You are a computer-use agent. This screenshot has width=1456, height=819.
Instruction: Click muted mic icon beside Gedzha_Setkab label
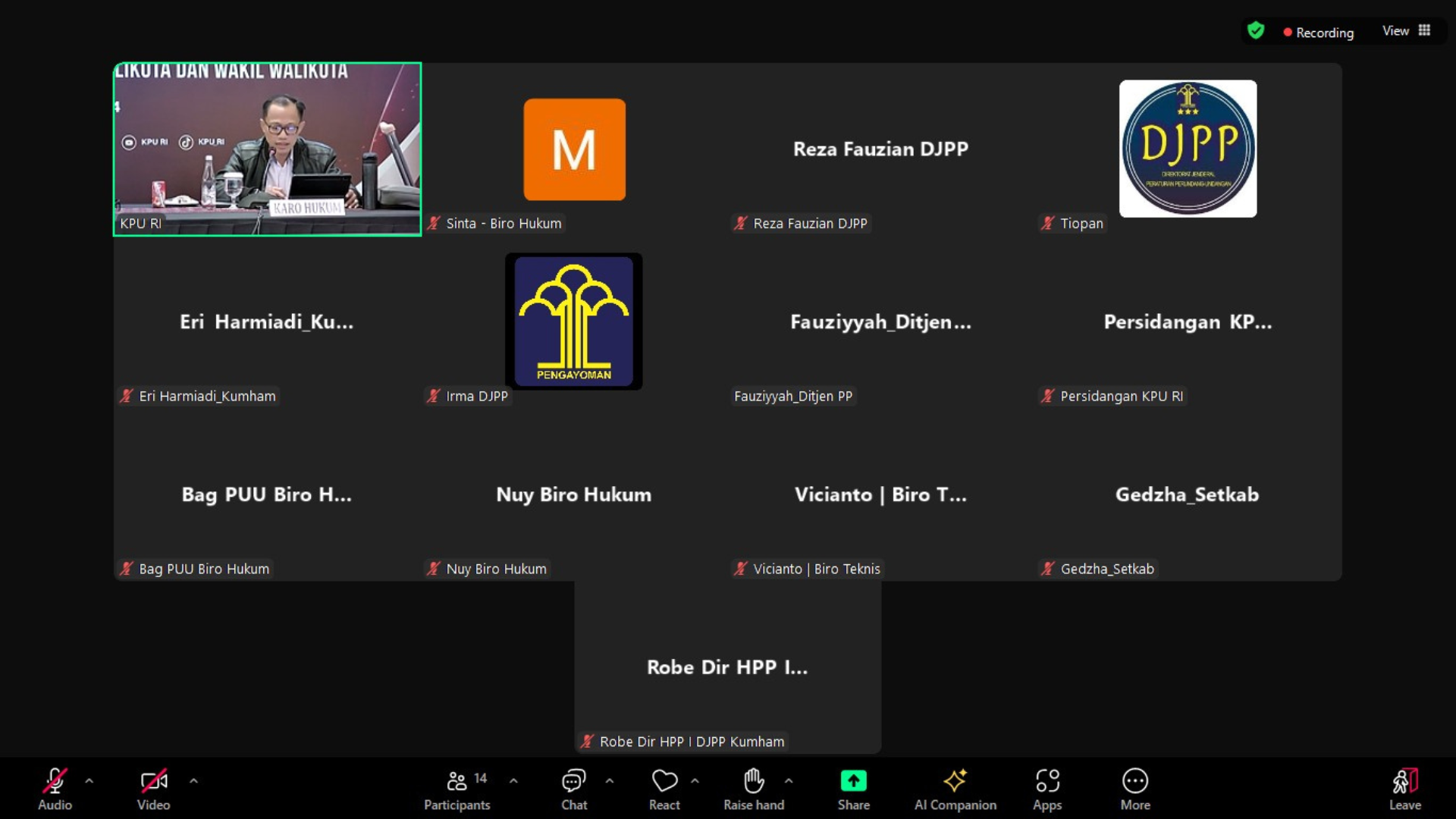coord(1048,569)
